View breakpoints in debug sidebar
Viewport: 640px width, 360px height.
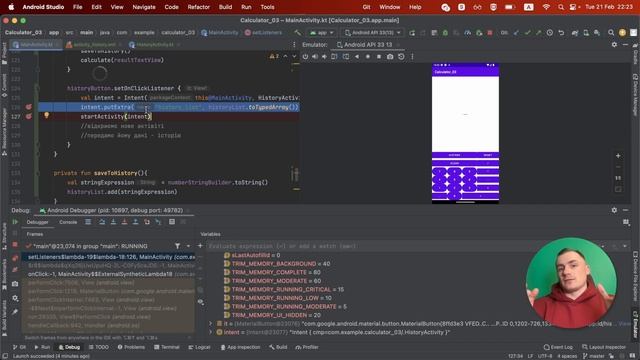coord(15,258)
